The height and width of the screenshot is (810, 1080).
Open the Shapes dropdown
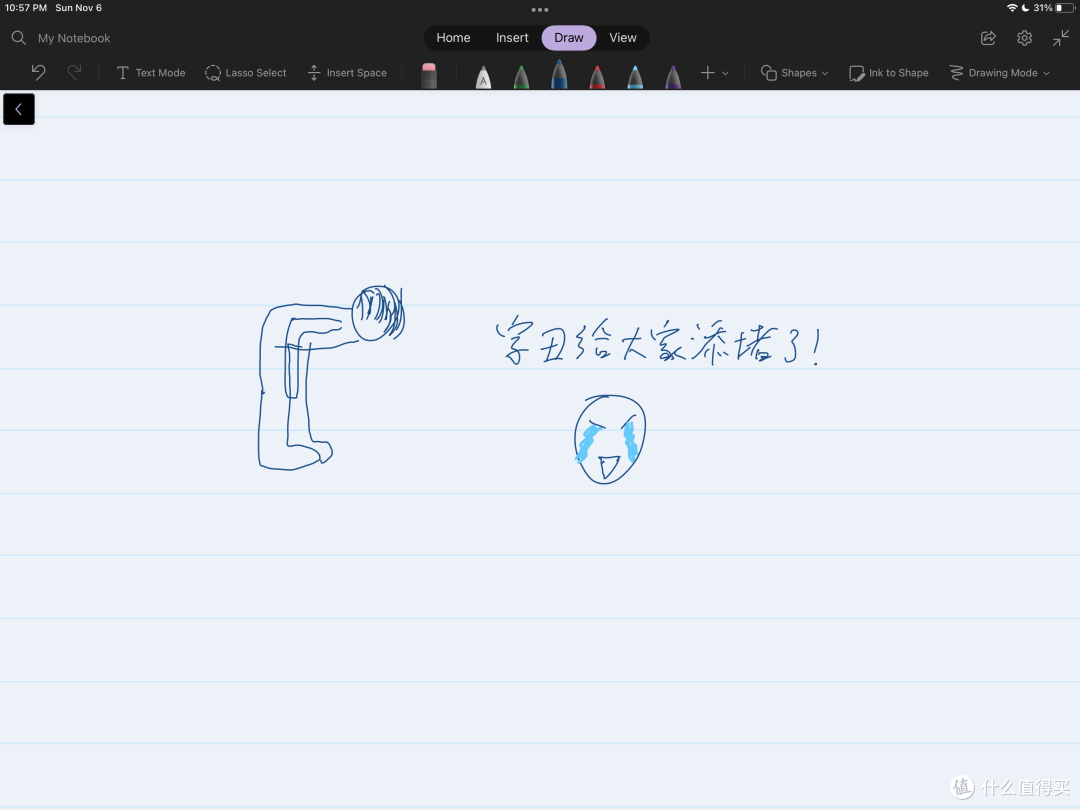coord(794,72)
